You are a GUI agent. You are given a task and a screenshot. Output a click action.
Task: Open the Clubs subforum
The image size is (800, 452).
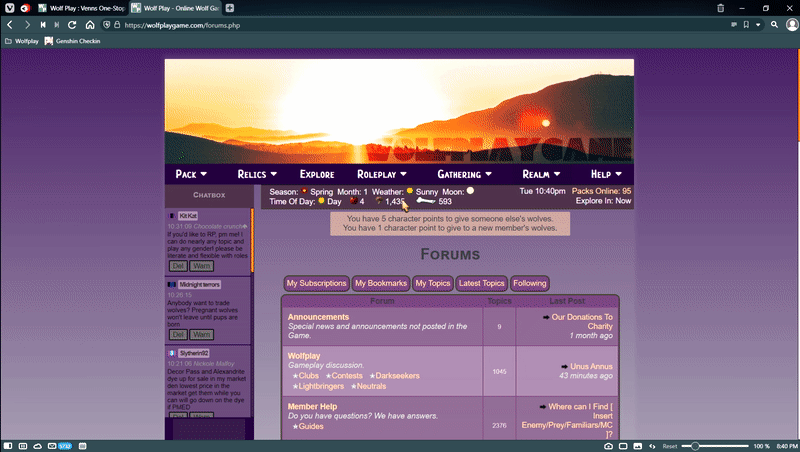point(309,375)
